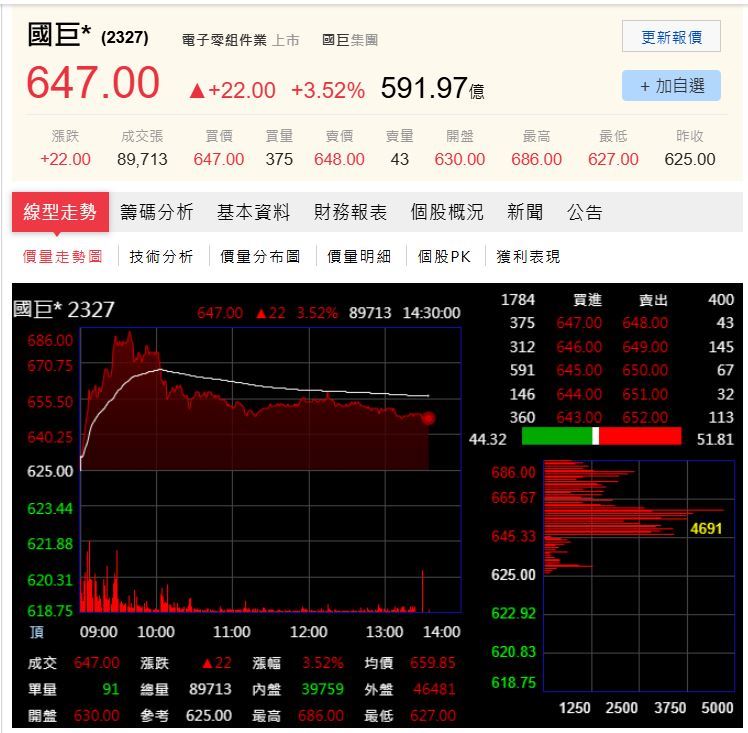Switch to the 籌碼分析 tab
The width and height of the screenshot is (748, 733).
point(156,212)
